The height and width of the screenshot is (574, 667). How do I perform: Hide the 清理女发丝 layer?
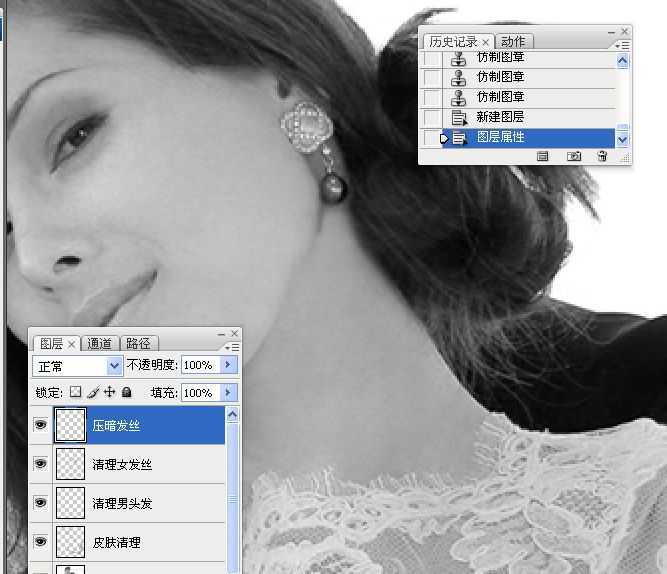(x=40, y=463)
